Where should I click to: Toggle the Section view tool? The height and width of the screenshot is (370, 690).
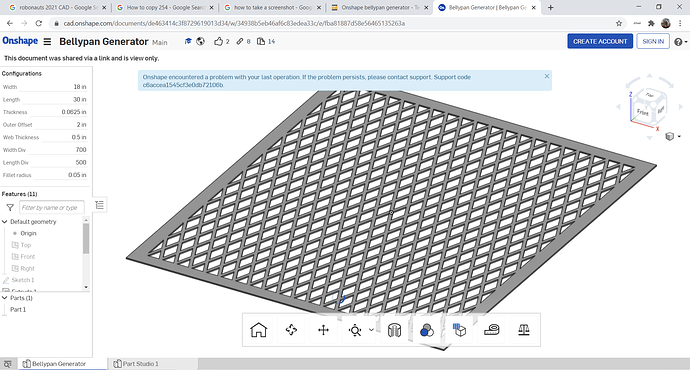394,330
